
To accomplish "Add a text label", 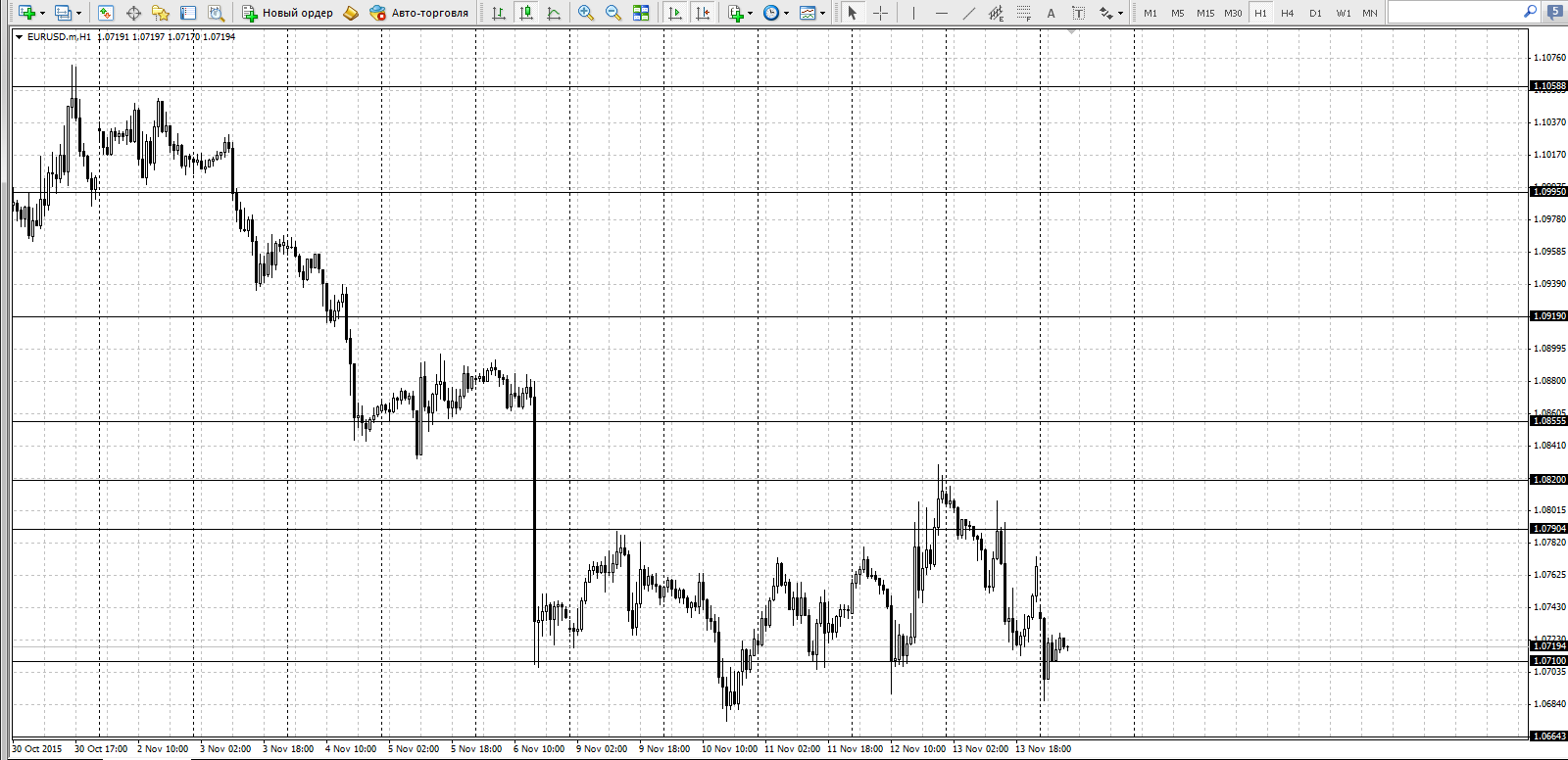I will (1079, 13).
